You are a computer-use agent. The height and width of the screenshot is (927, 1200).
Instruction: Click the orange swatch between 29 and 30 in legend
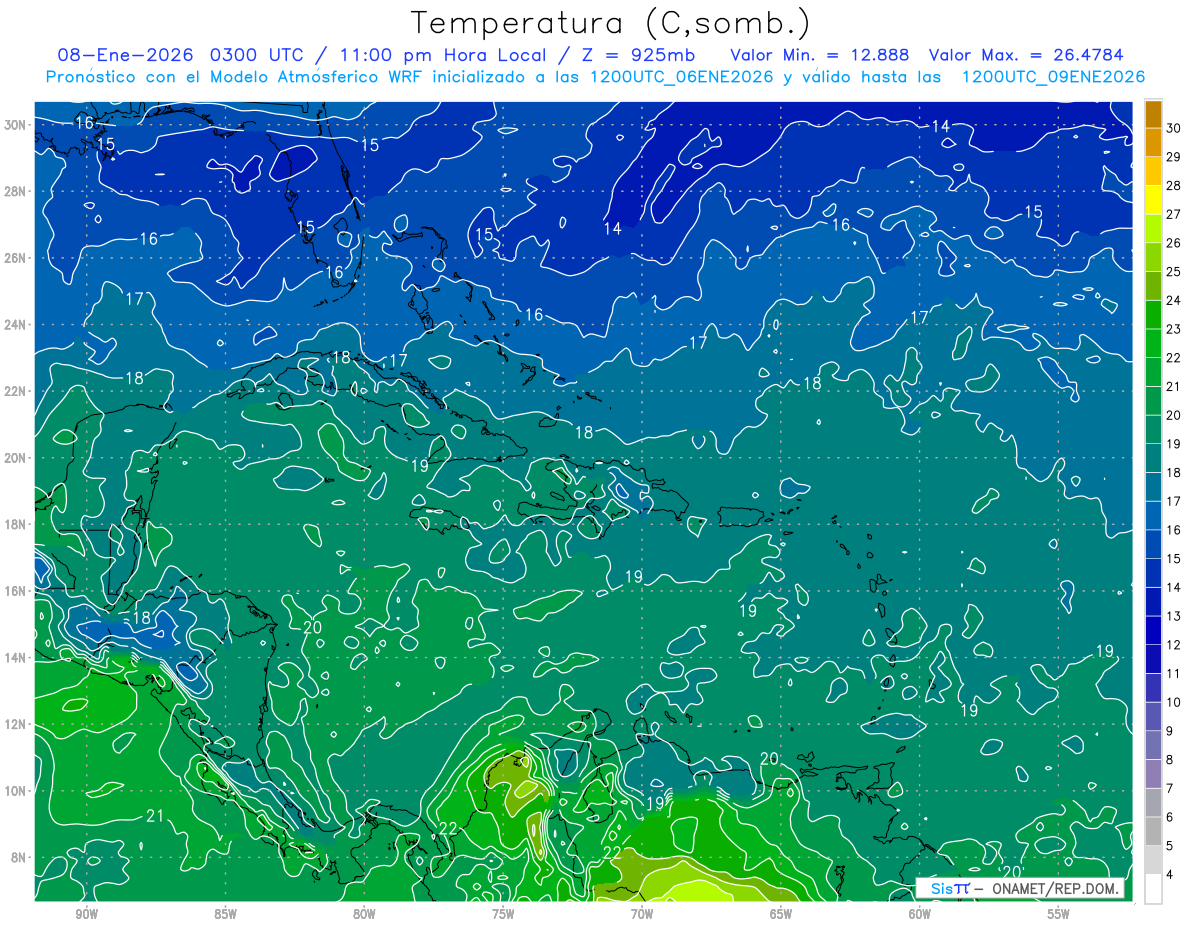coord(1153,142)
